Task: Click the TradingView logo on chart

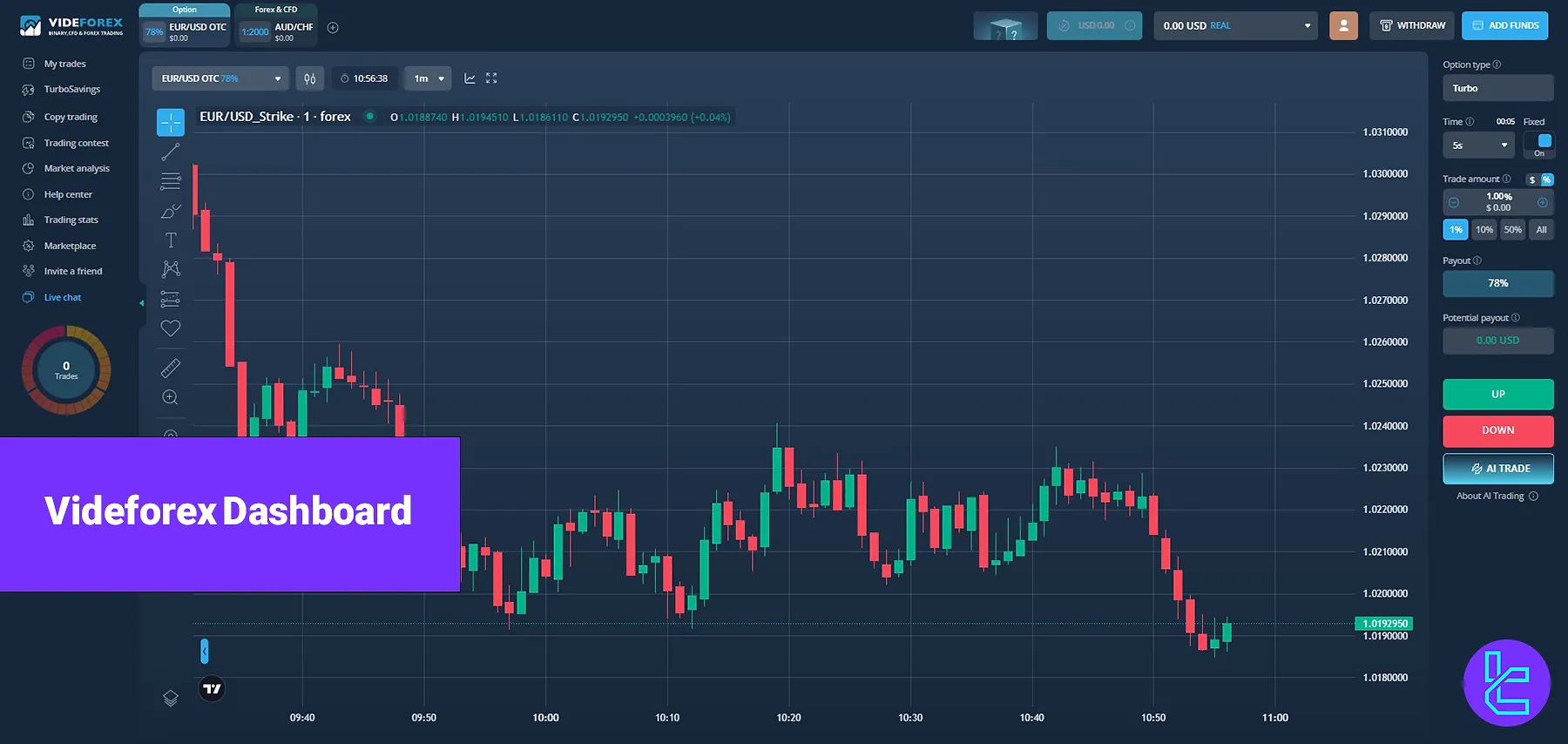Action: pyautogui.click(x=212, y=689)
